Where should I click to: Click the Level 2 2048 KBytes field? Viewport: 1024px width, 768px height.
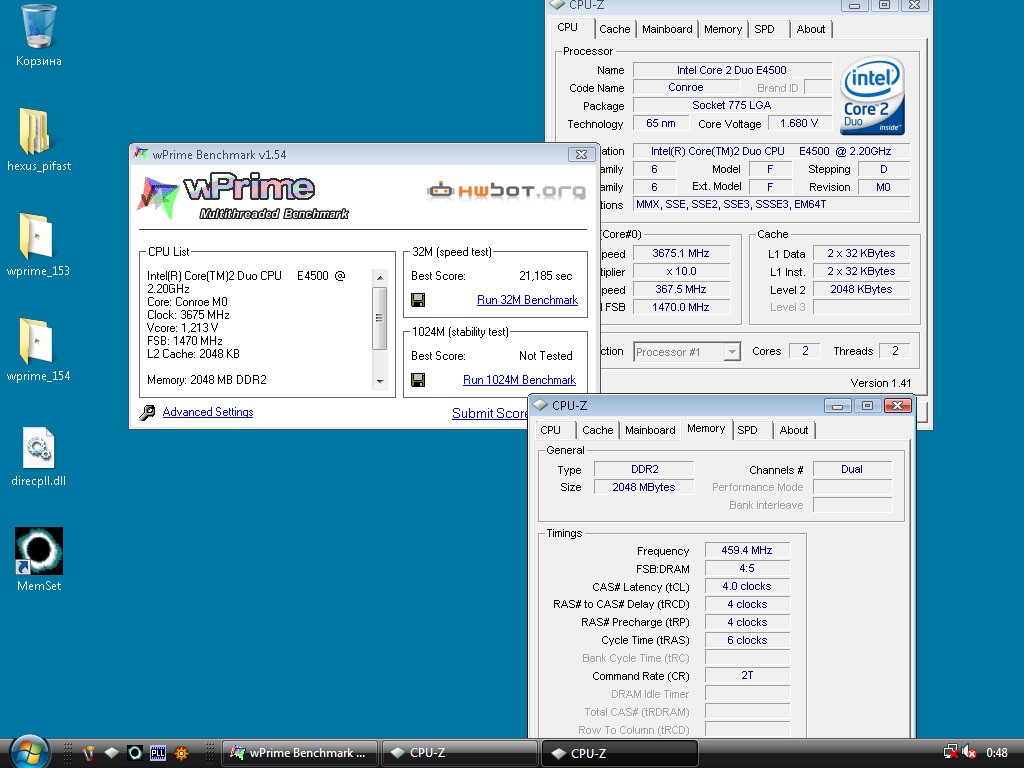(861, 289)
